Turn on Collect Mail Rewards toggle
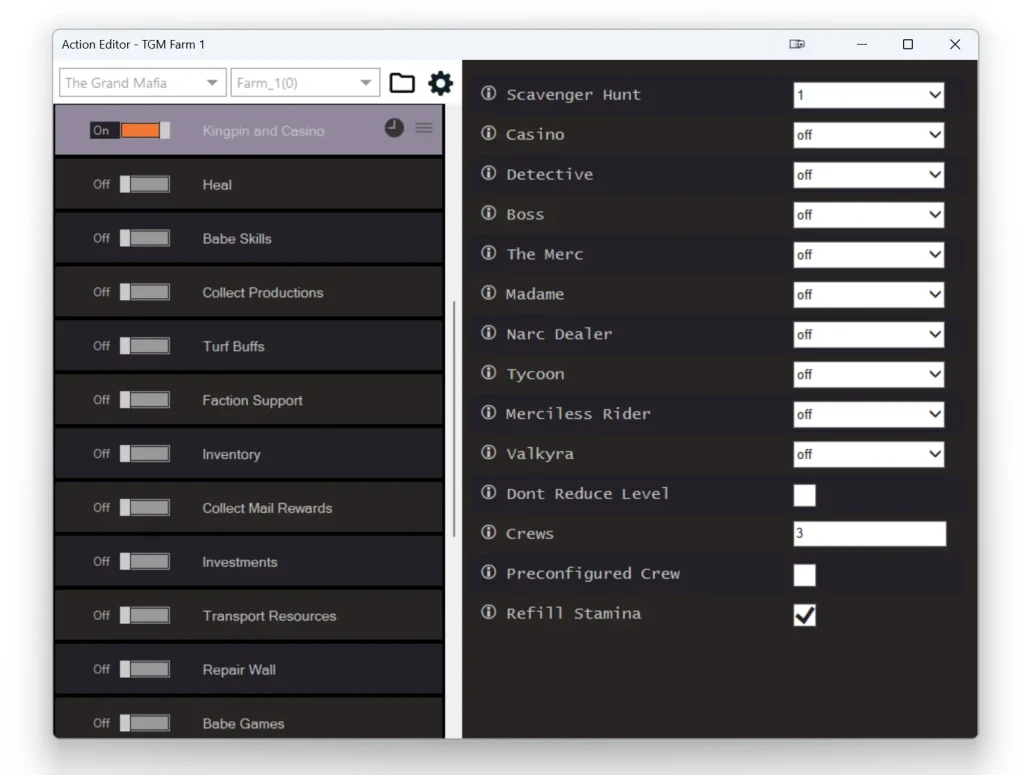1024x775 pixels. [x=145, y=508]
